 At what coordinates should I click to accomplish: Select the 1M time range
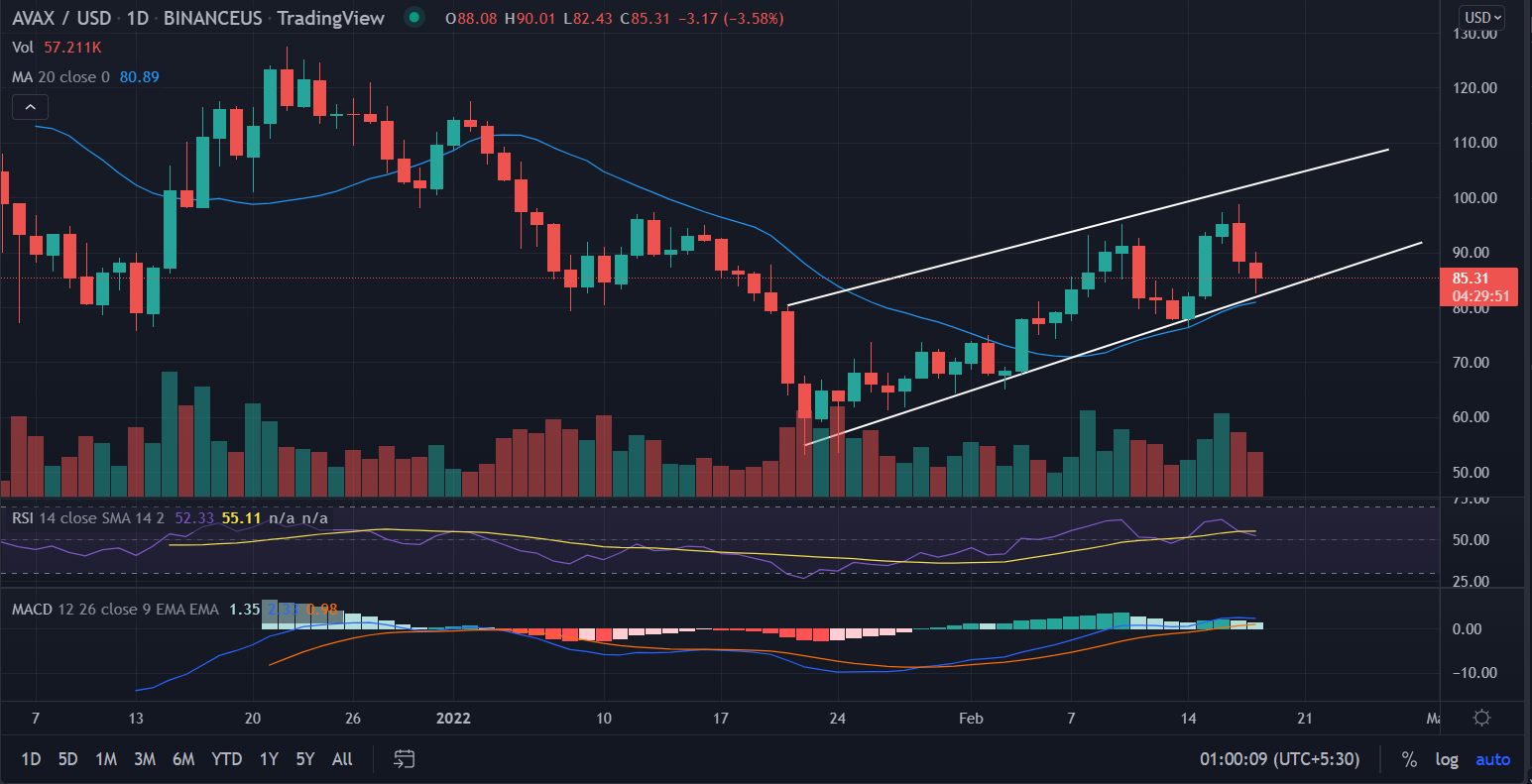point(106,759)
